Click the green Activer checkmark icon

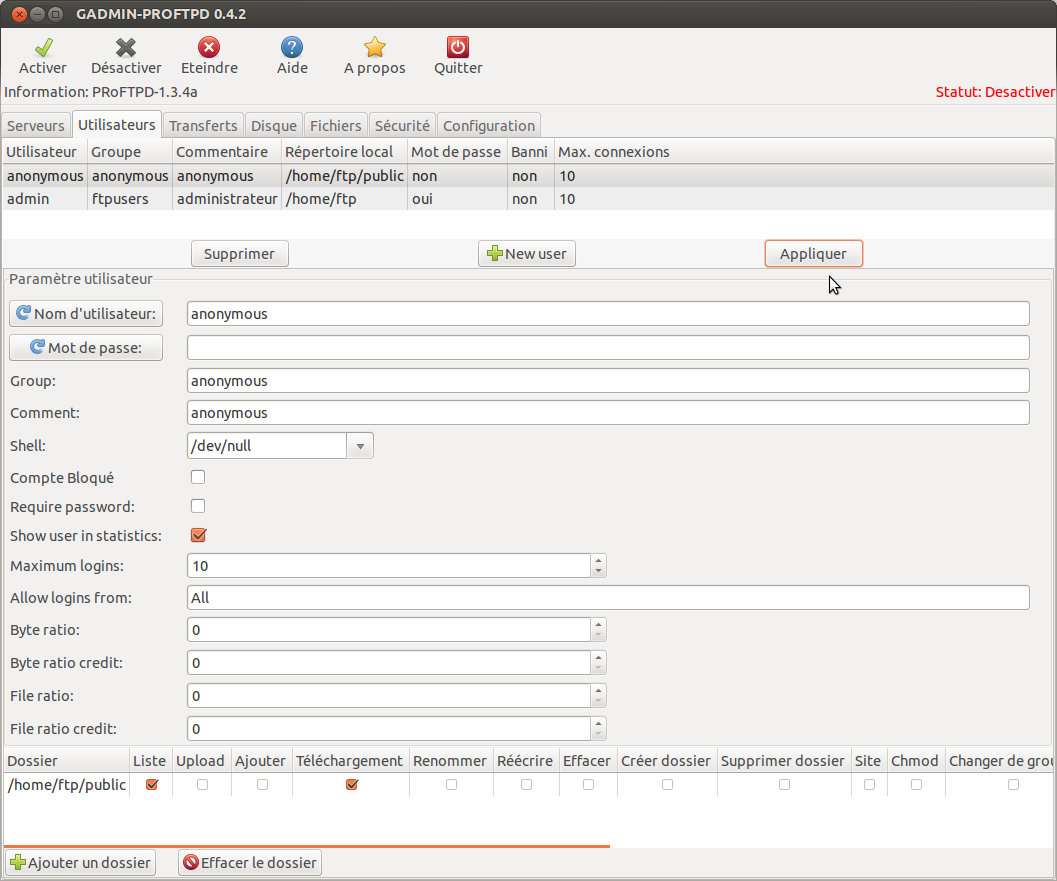(x=43, y=47)
